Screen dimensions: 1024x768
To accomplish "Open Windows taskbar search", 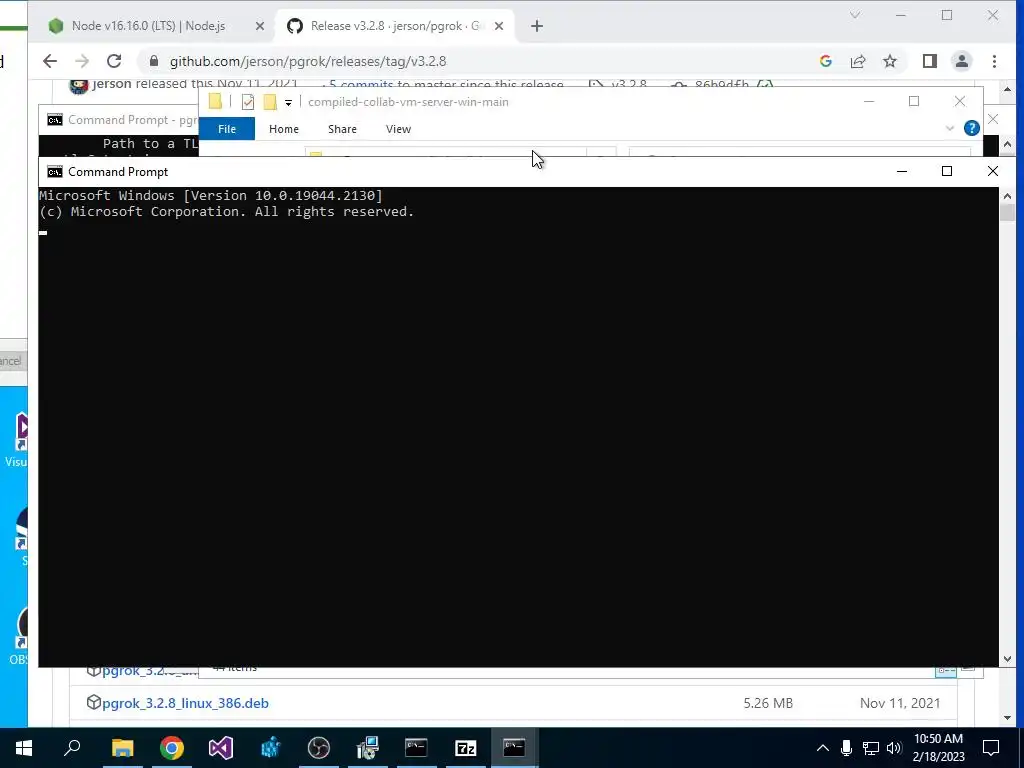I will coord(72,748).
